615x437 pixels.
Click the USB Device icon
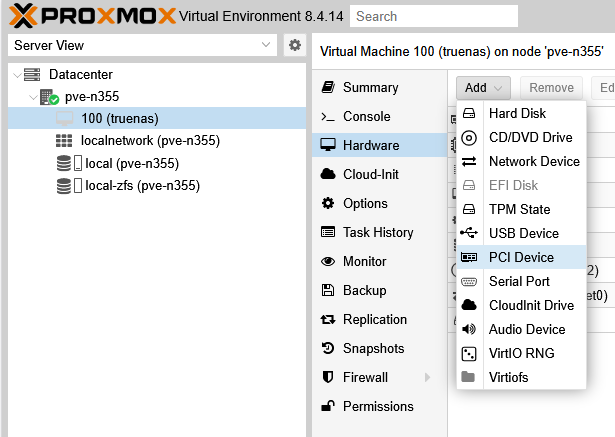point(469,233)
